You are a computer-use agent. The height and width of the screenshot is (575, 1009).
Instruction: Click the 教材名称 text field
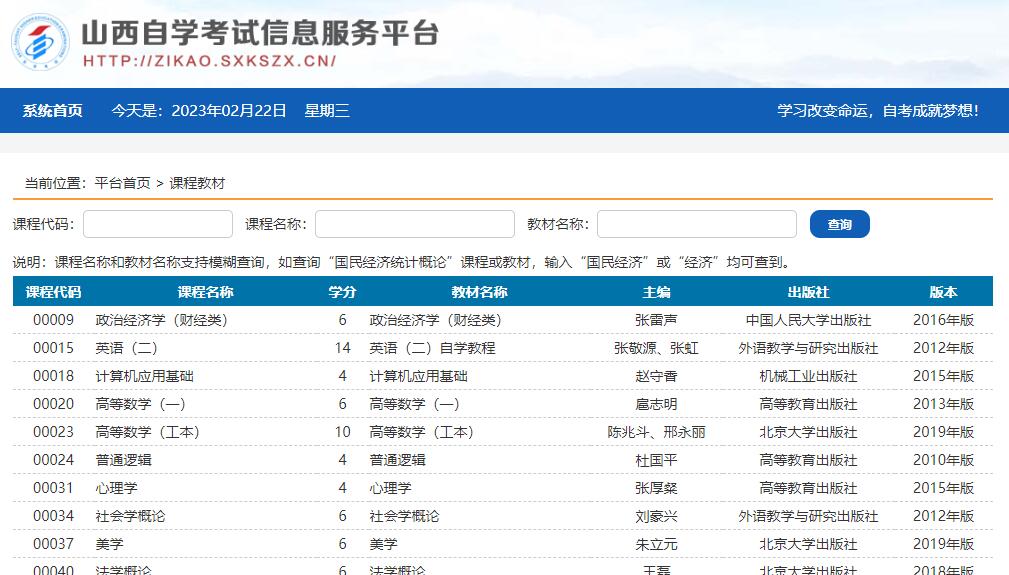click(696, 224)
